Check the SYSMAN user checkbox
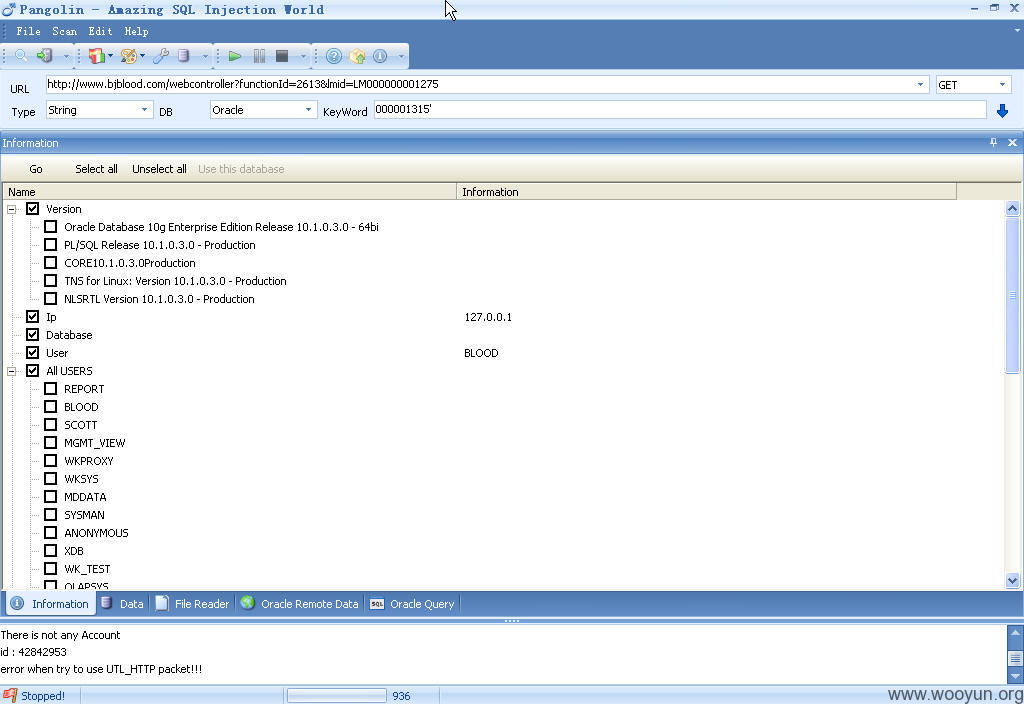Viewport: 1024px width, 704px height. pos(50,515)
